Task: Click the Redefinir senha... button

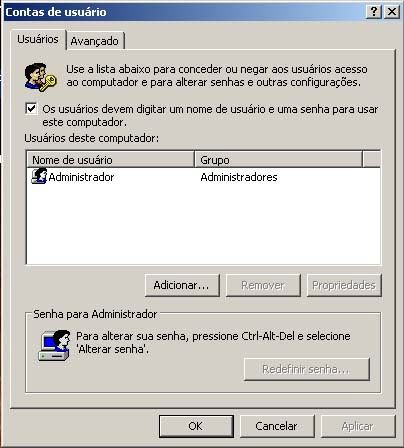Action: pyautogui.click(x=307, y=369)
